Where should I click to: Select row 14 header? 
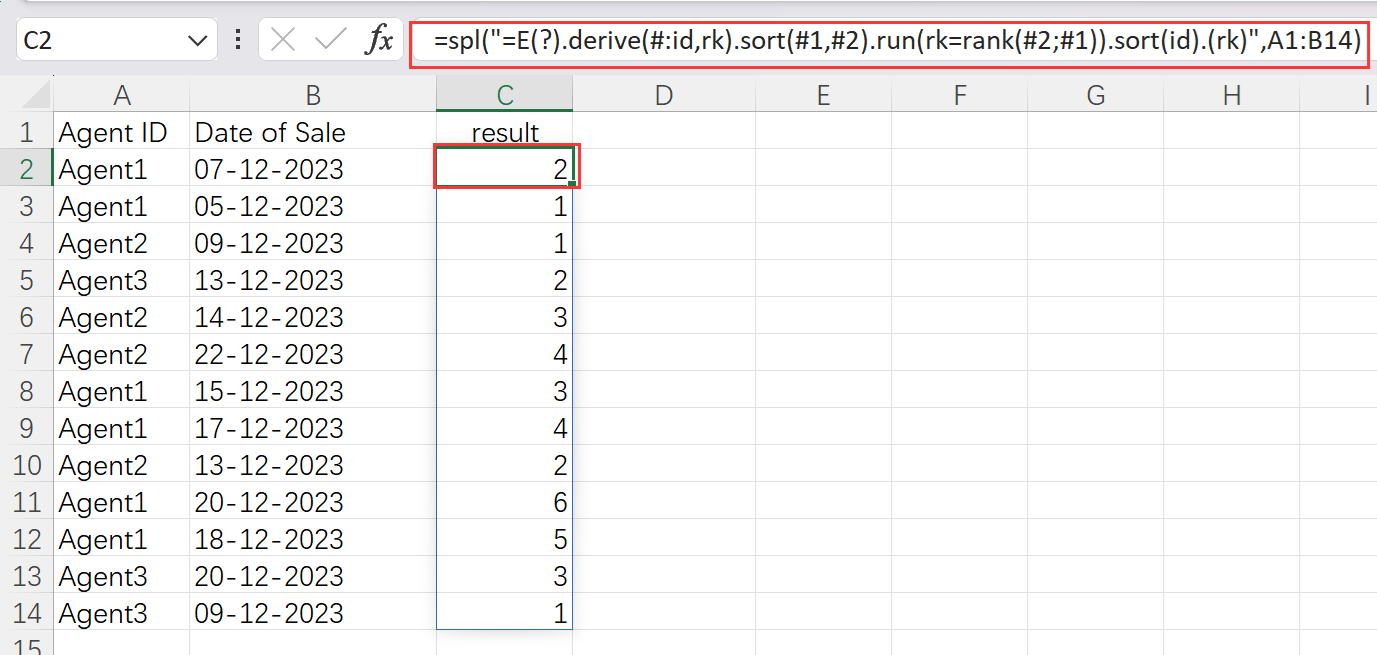tap(27, 613)
